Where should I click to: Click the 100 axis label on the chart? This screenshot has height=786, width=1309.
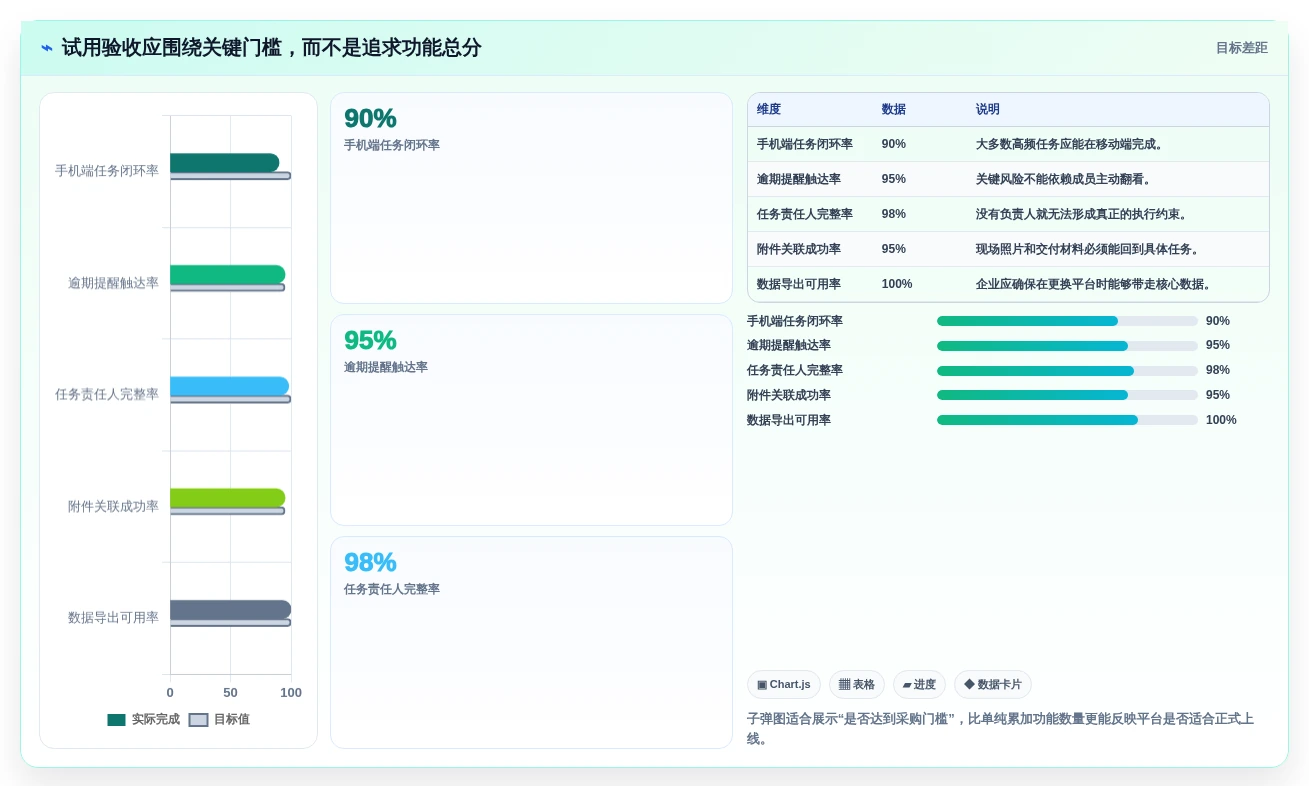(x=291, y=693)
